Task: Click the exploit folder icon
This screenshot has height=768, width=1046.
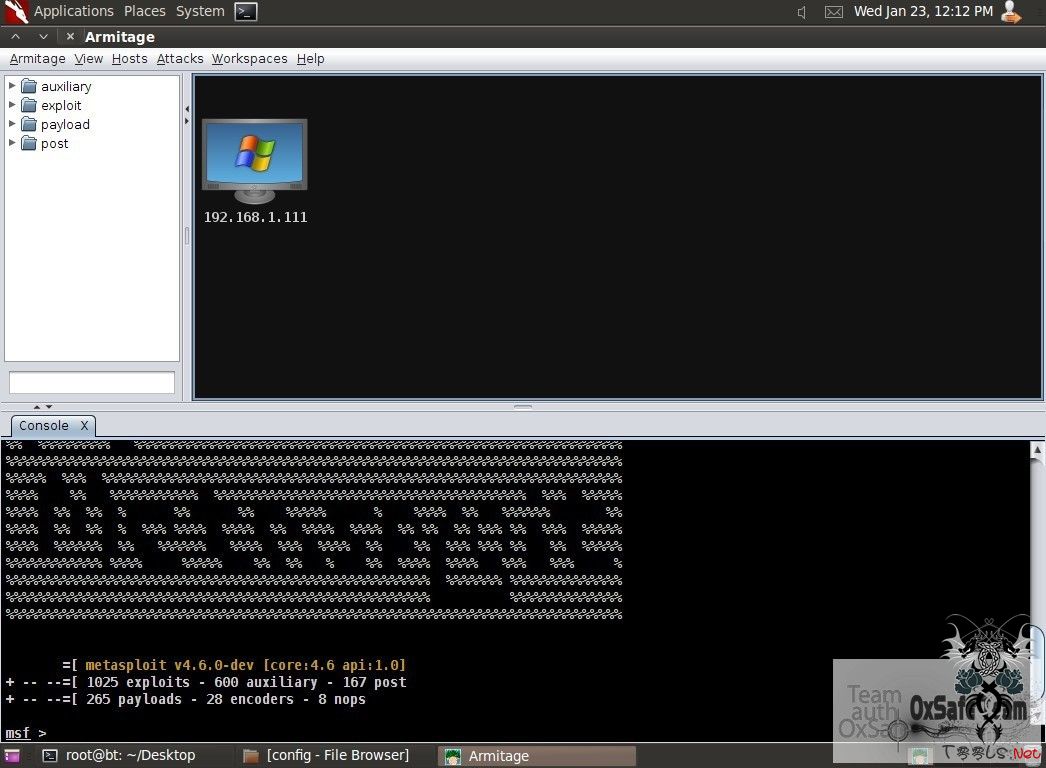Action: (29, 105)
